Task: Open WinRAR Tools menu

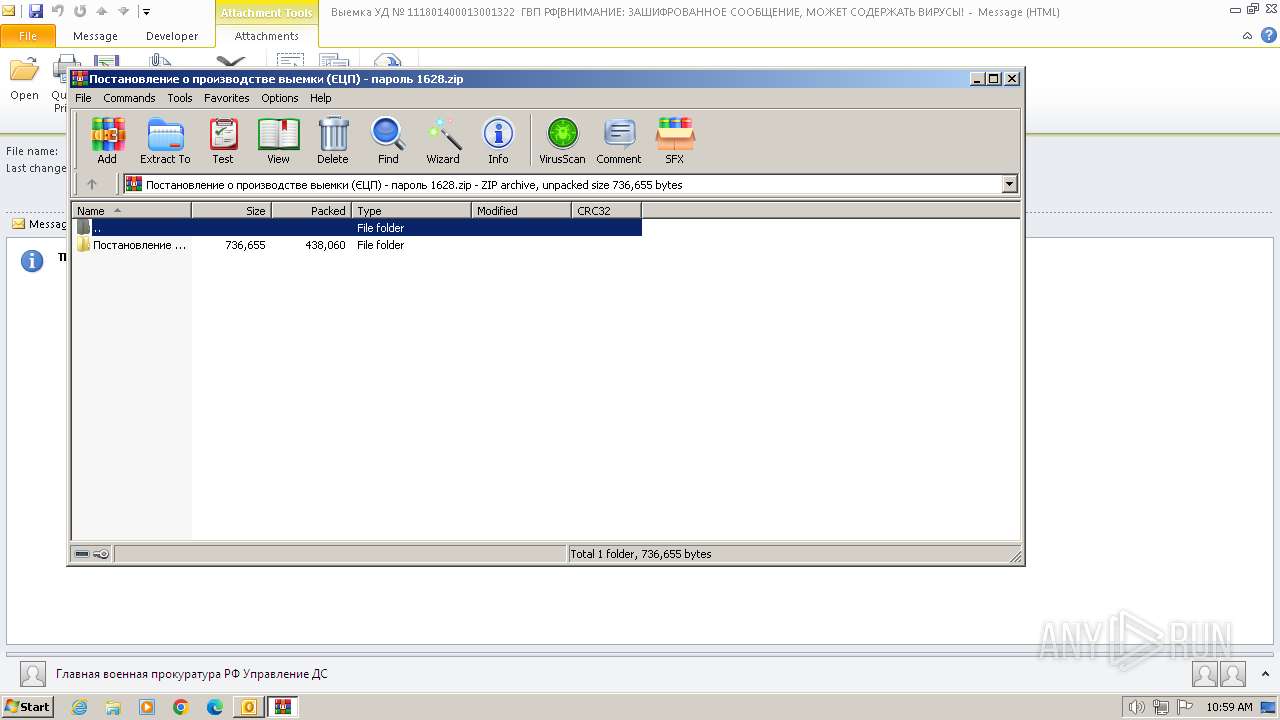Action: click(180, 98)
